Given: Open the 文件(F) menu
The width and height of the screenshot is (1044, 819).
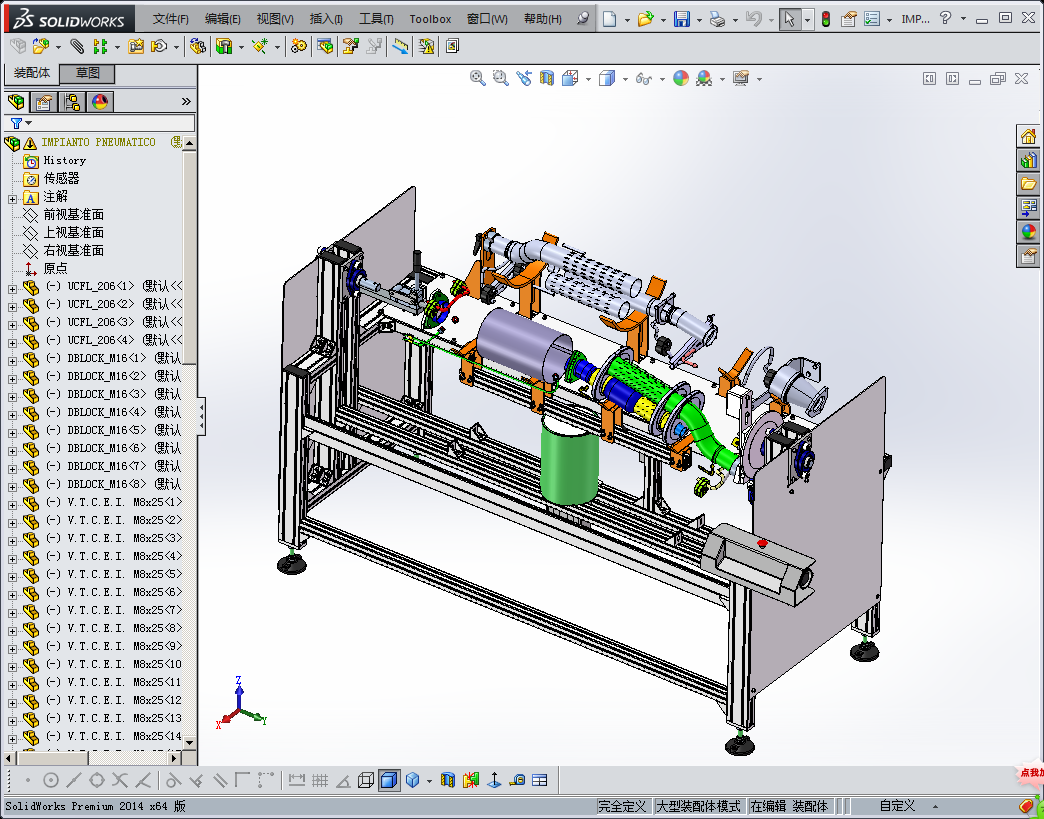Looking at the screenshot, I should 170,19.
